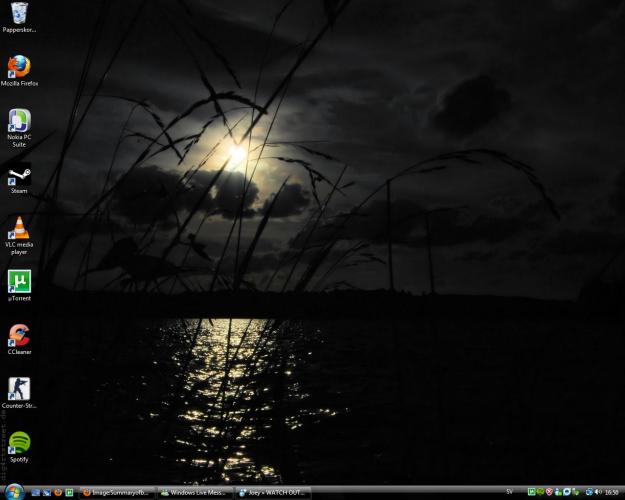Select the VLC media player desktop icon
The width and height of the screenshot is (625, 500).
click(x=19, y=236)
